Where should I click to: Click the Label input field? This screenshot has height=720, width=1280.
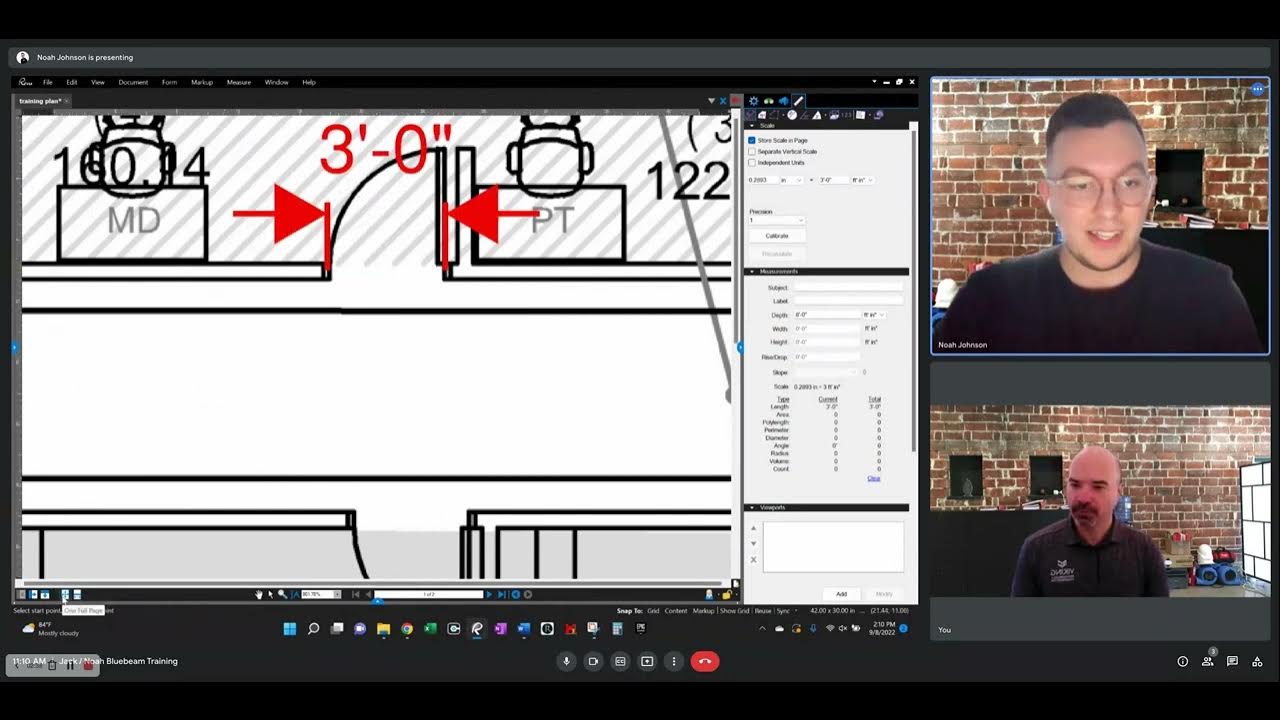(x=848, y=300)
